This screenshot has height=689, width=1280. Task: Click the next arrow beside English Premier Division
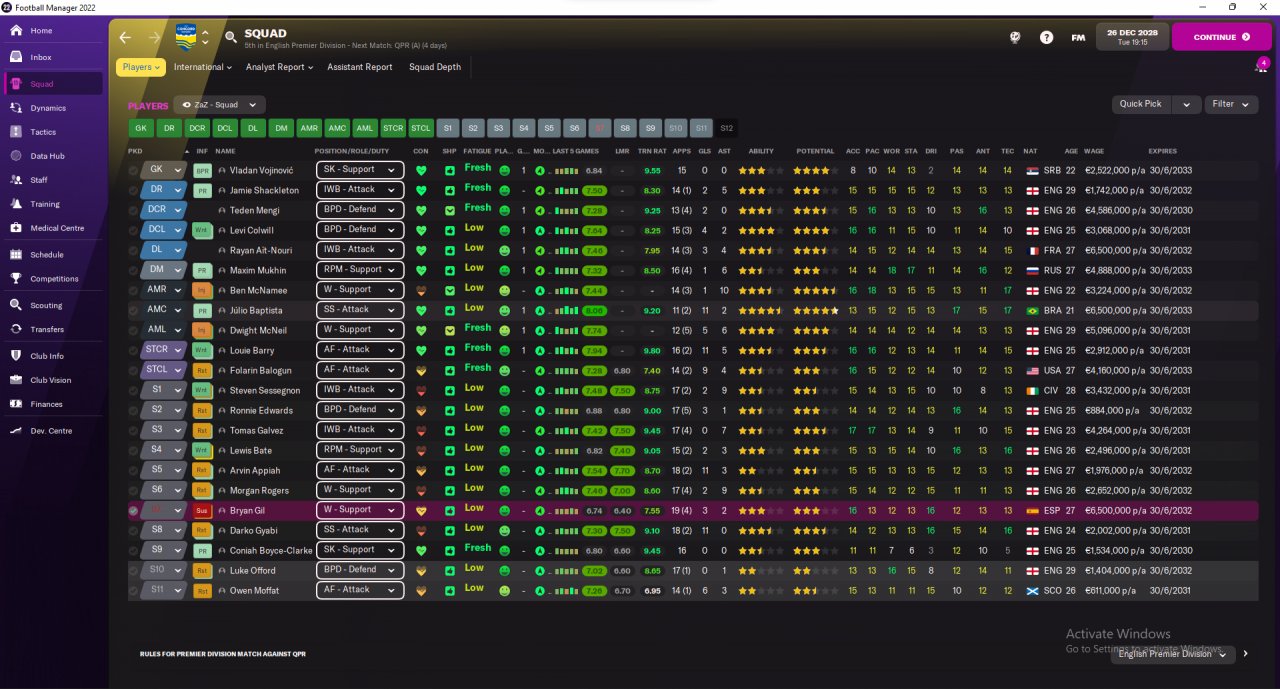[x=1245, y=654]
